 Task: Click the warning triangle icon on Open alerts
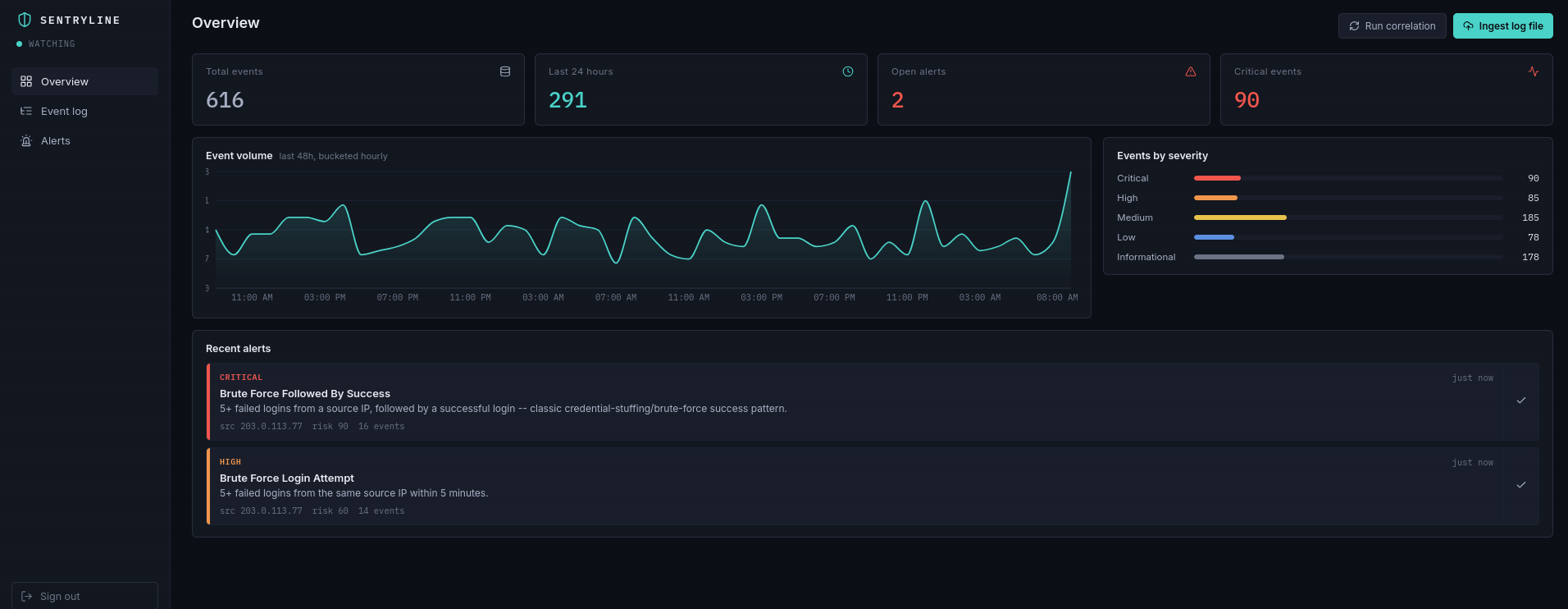click(1191, 71)
